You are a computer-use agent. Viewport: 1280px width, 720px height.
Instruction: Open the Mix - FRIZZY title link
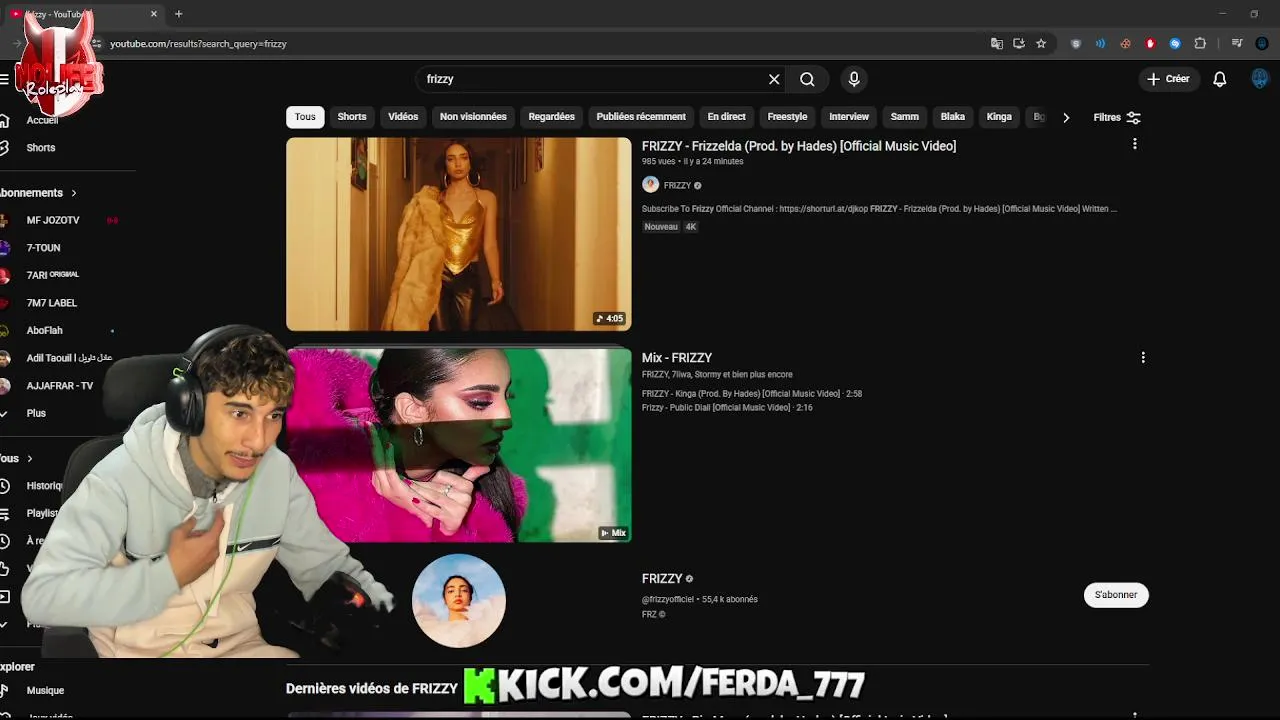[x=677, y=358]
